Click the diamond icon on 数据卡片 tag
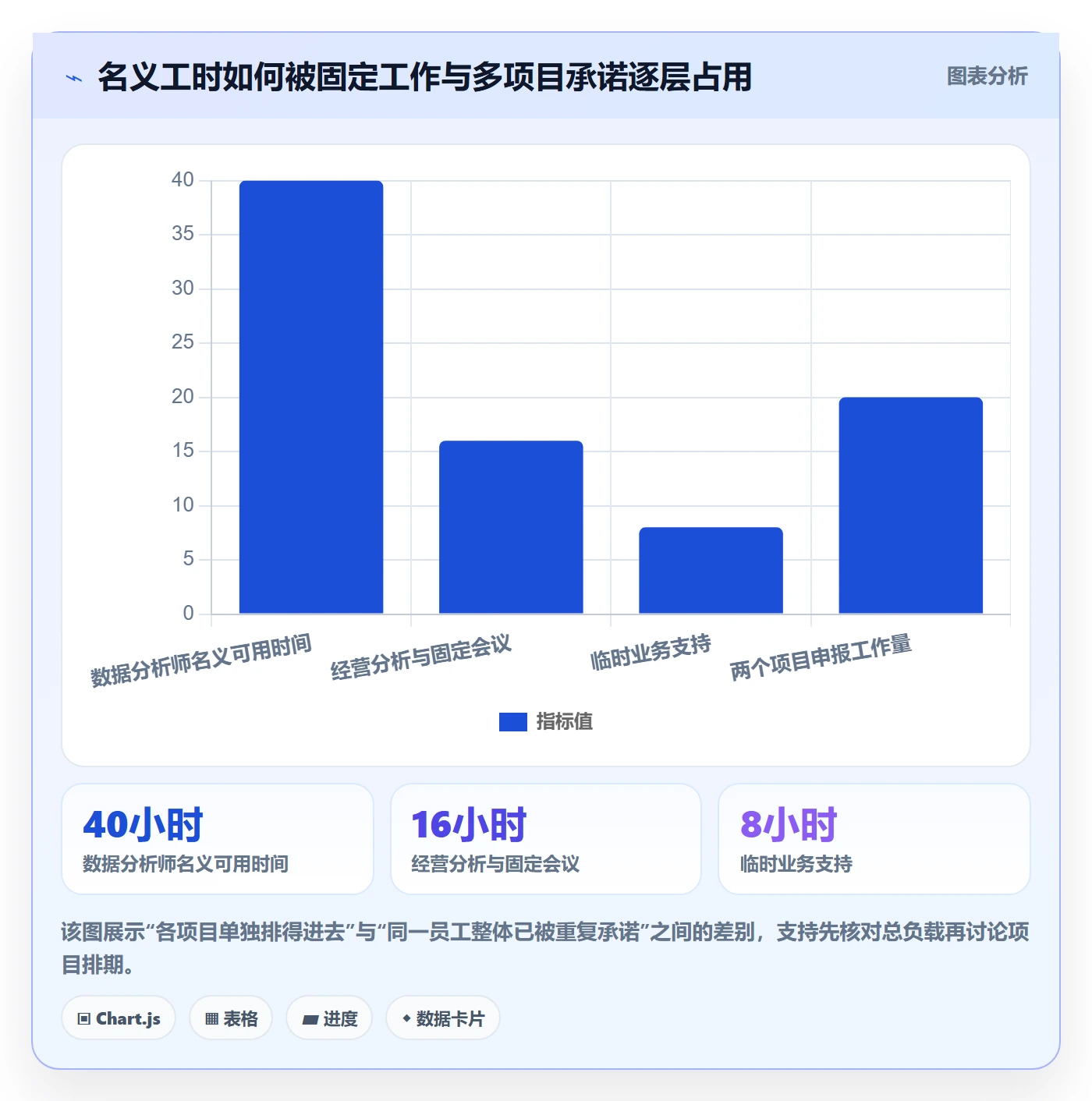 click(406, 1018)
